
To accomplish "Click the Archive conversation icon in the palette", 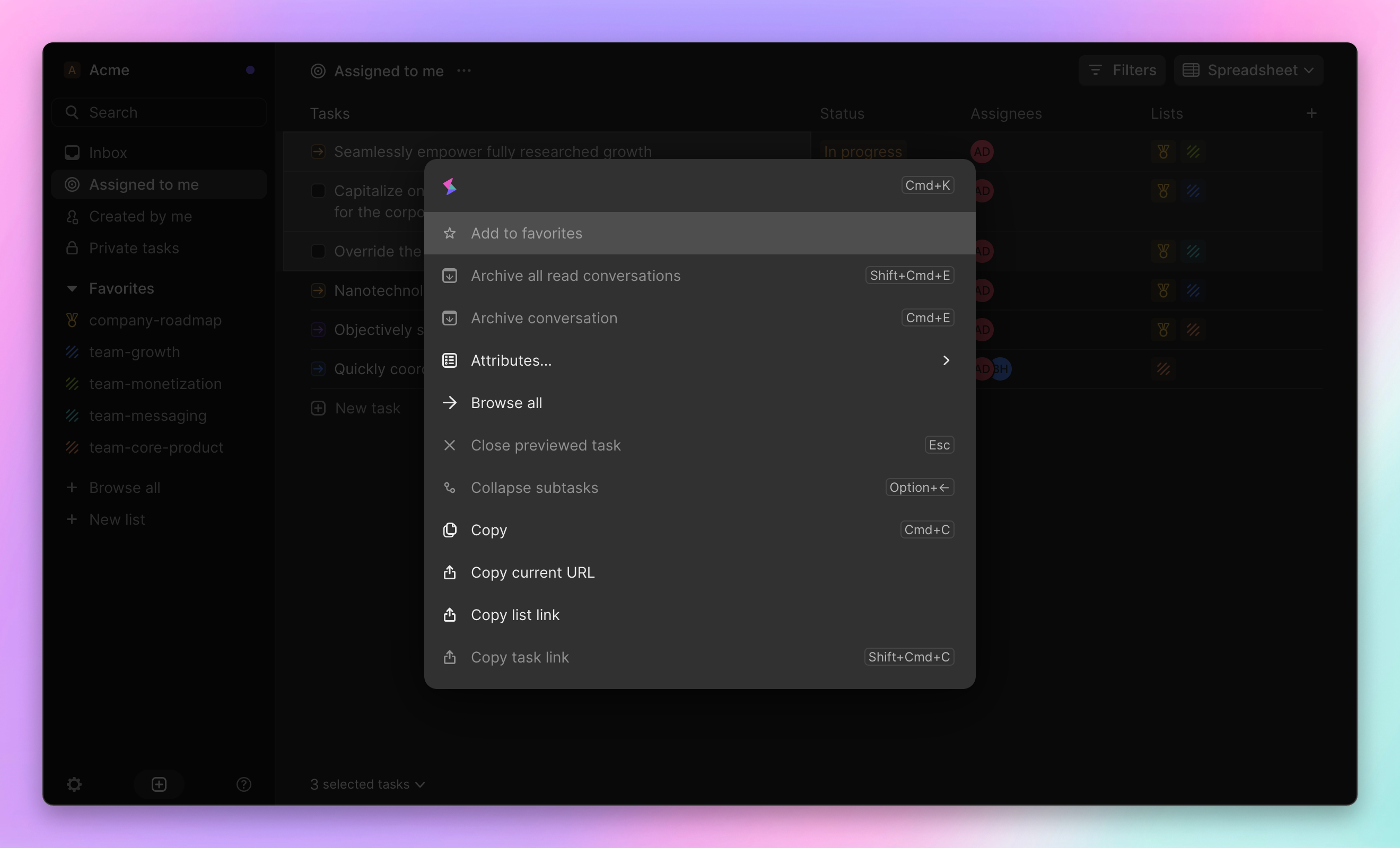I will click(x=450, y=317).
